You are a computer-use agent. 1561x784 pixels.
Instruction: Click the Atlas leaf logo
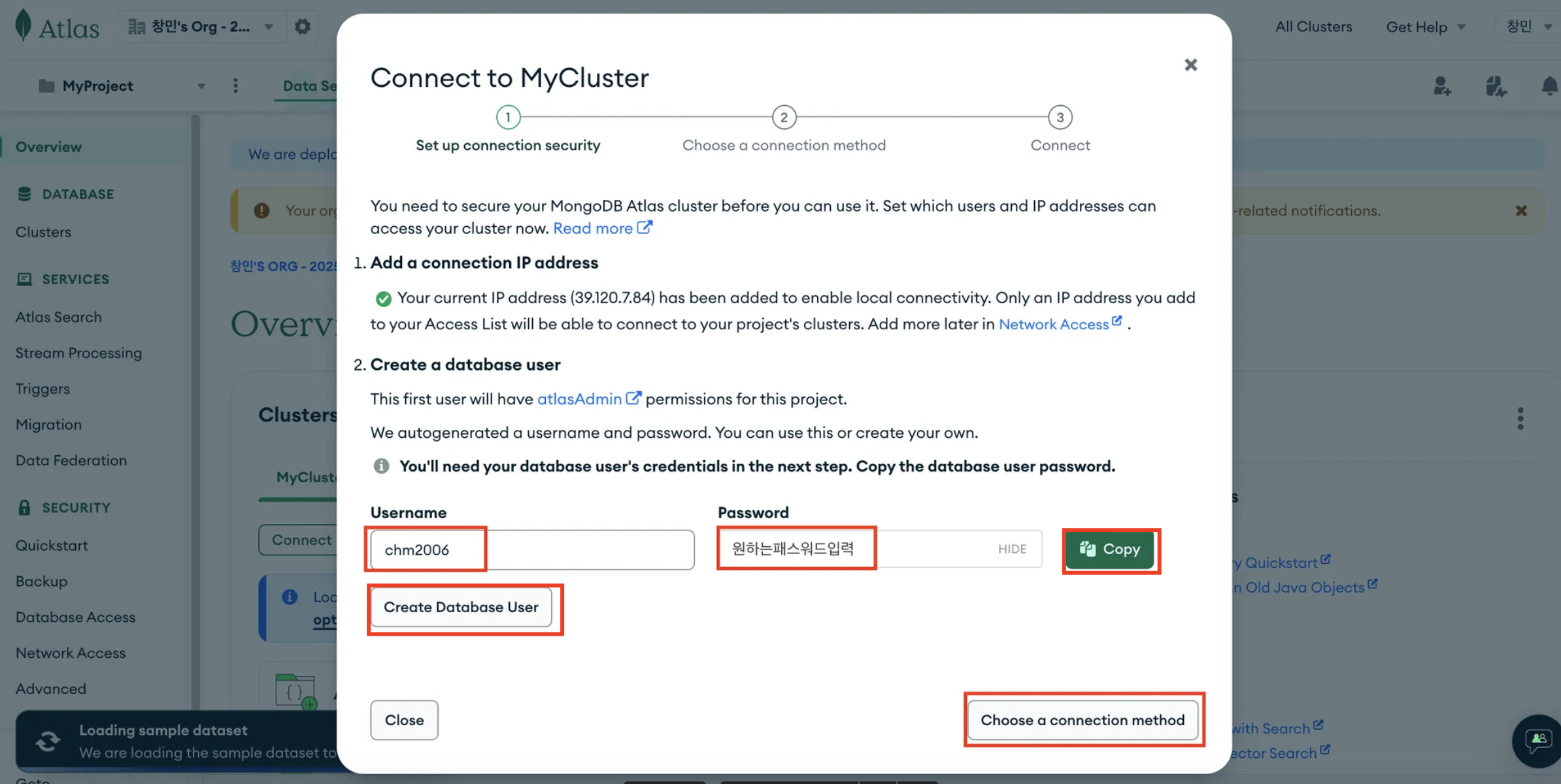click(x=24, y=25)
